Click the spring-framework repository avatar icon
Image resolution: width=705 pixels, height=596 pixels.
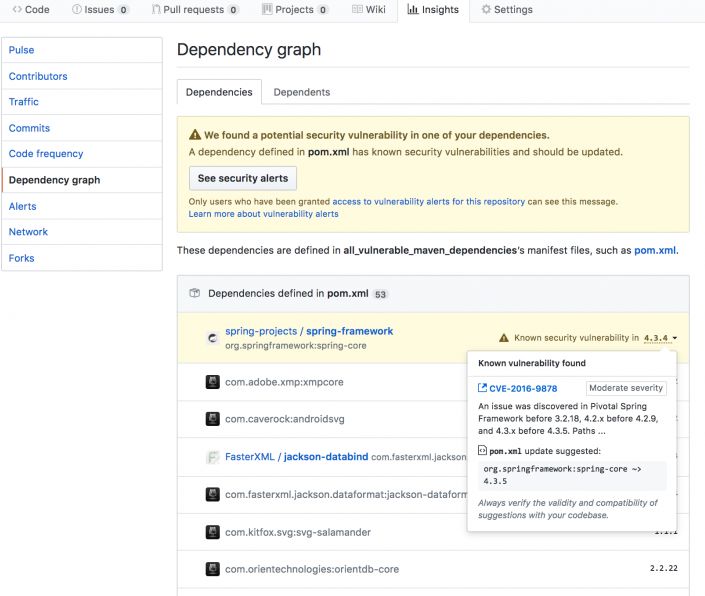(x=212, y=338)
